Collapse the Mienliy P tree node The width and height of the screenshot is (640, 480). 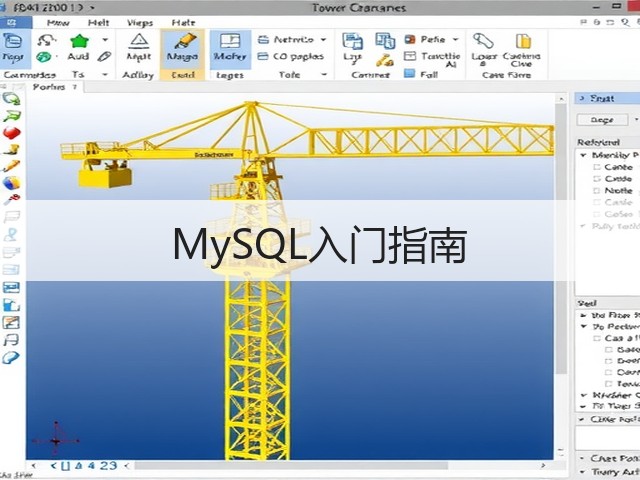tap(583, 155)
